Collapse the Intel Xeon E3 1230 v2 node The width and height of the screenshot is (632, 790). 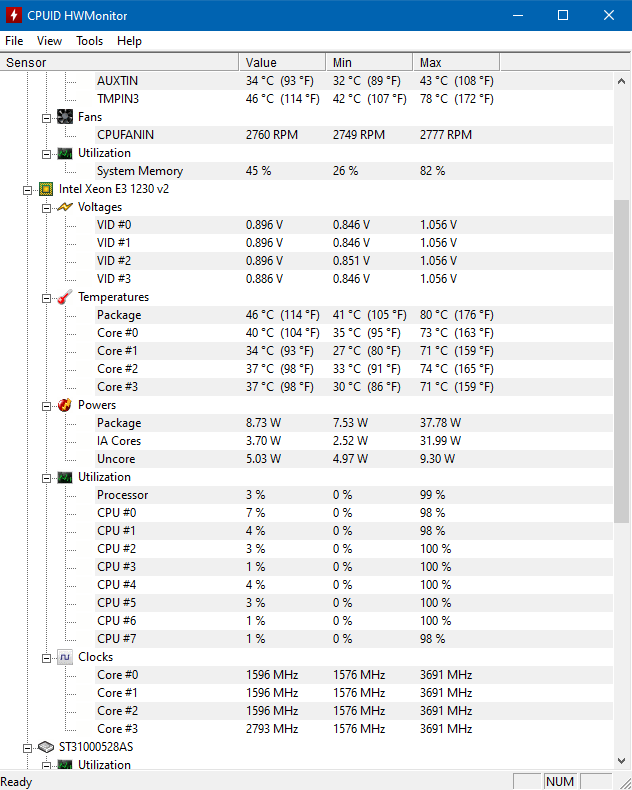coord(27,190)
